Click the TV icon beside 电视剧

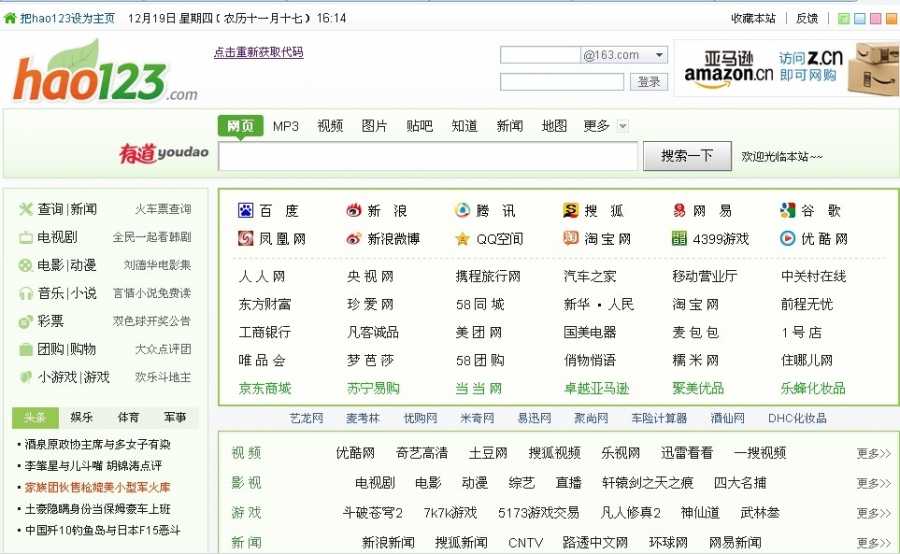pos(25,237)
